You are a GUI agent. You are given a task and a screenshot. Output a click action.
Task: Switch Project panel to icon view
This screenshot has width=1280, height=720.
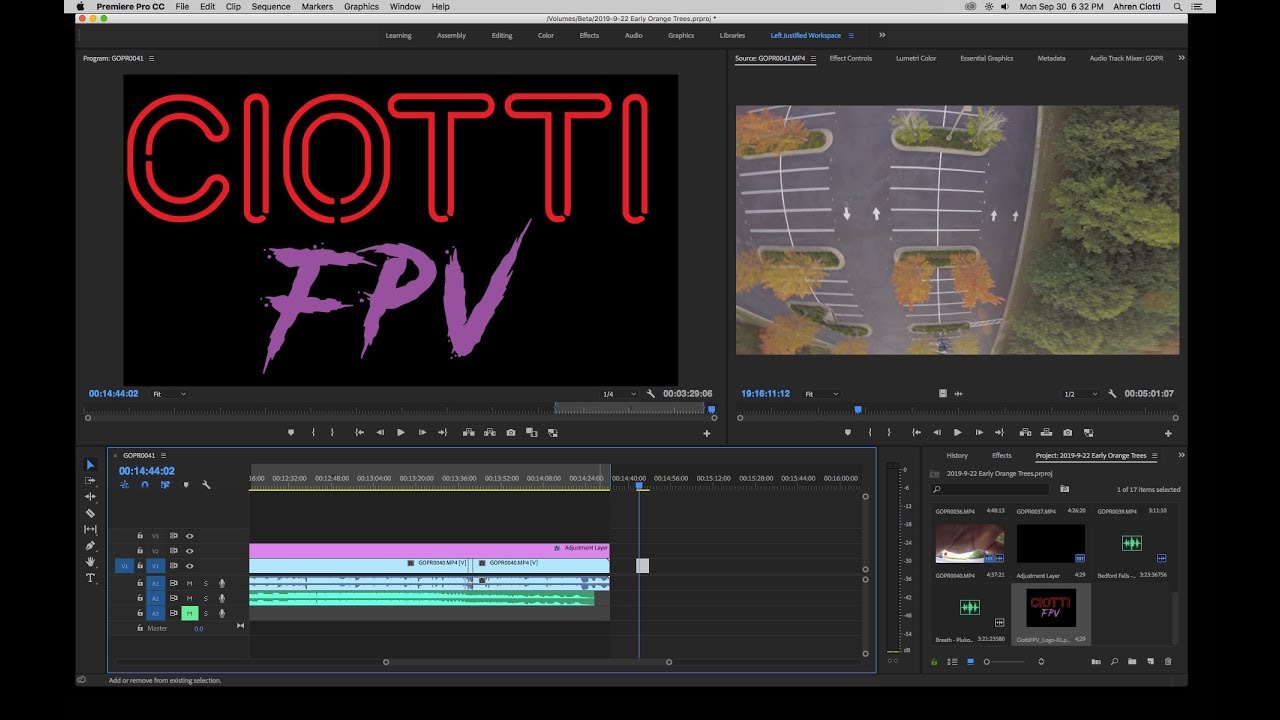[970, 662]
